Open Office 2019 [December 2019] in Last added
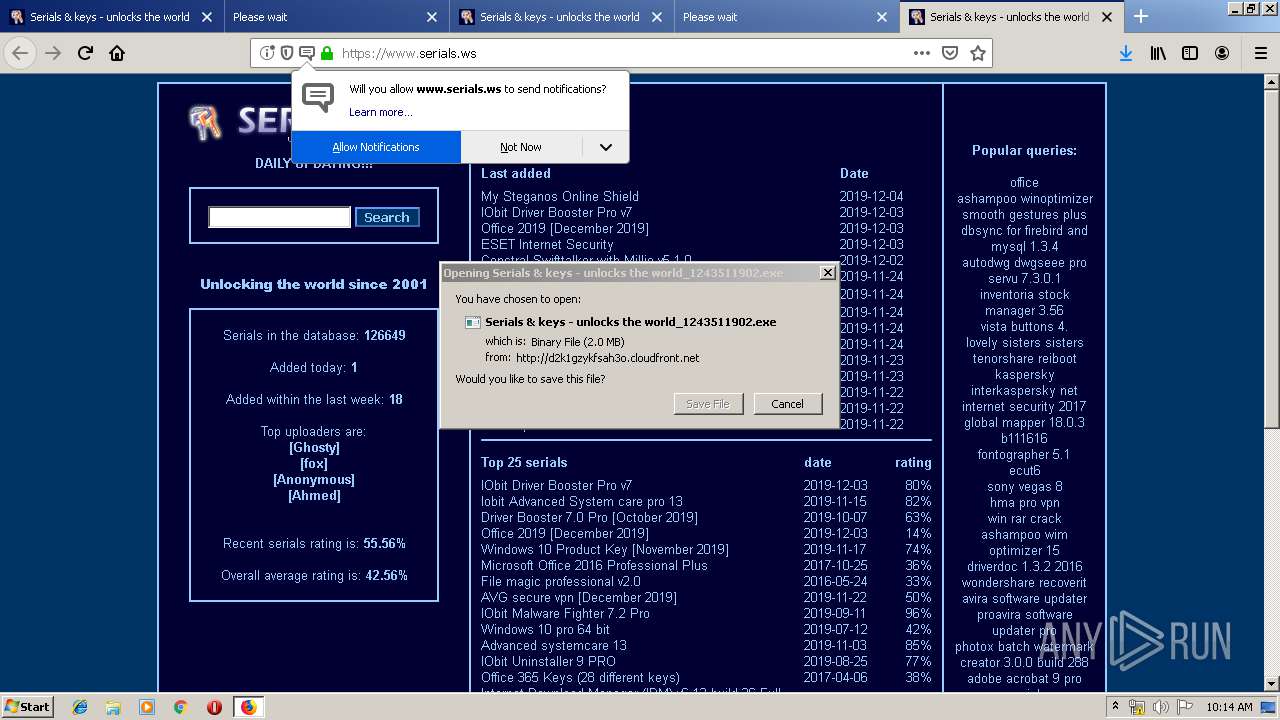This screenshot has width=1280, height=720. [565, 228]
